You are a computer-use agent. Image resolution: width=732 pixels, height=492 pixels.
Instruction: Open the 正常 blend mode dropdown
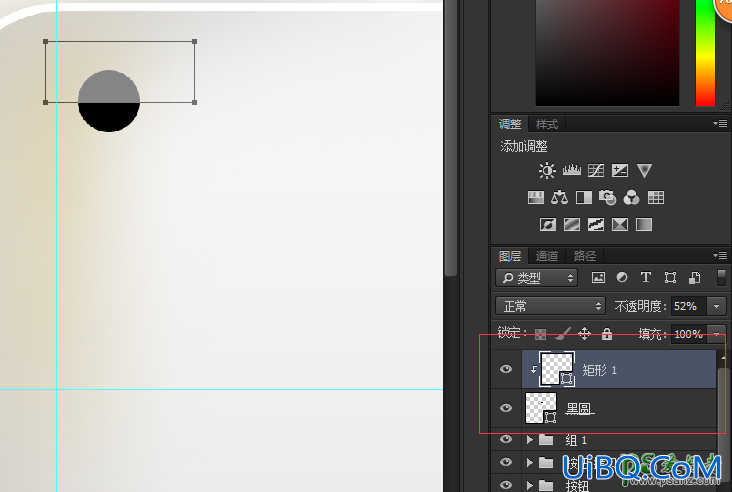[550, 306]
